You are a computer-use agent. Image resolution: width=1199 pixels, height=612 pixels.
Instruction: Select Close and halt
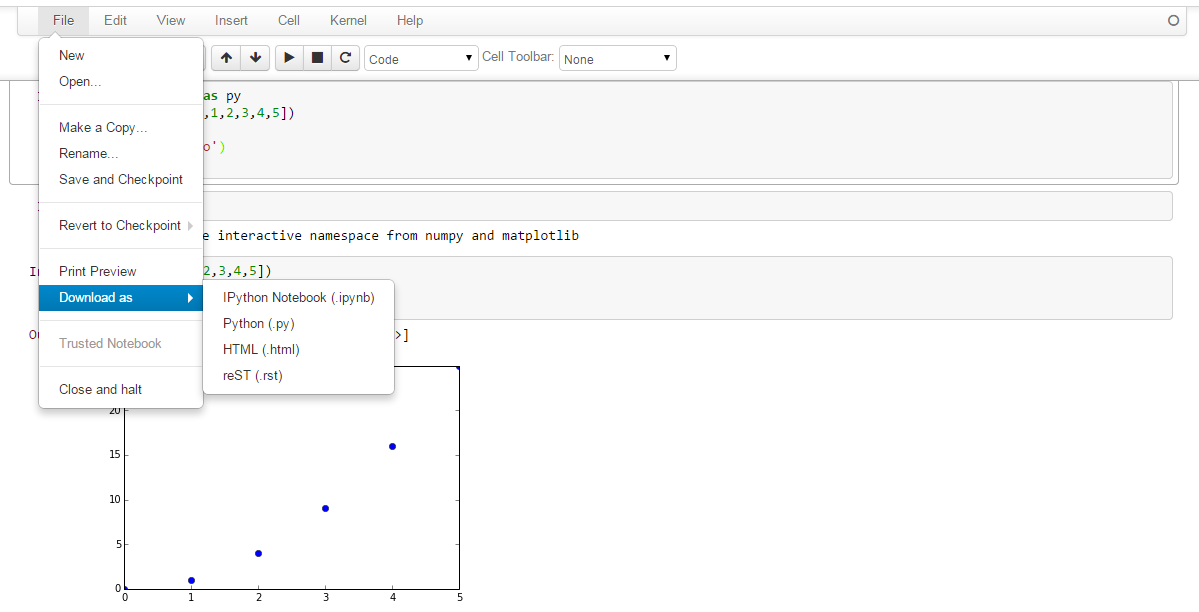100,389
